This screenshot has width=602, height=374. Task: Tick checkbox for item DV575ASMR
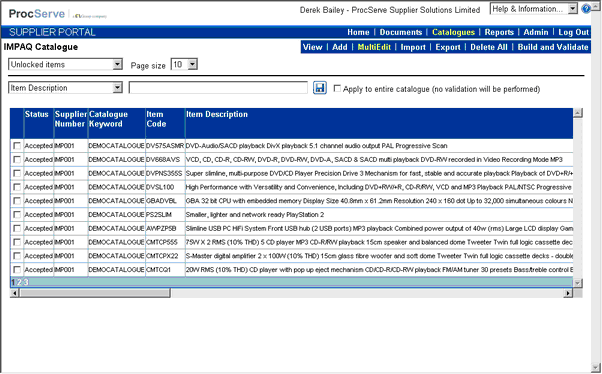click(17, 146)
